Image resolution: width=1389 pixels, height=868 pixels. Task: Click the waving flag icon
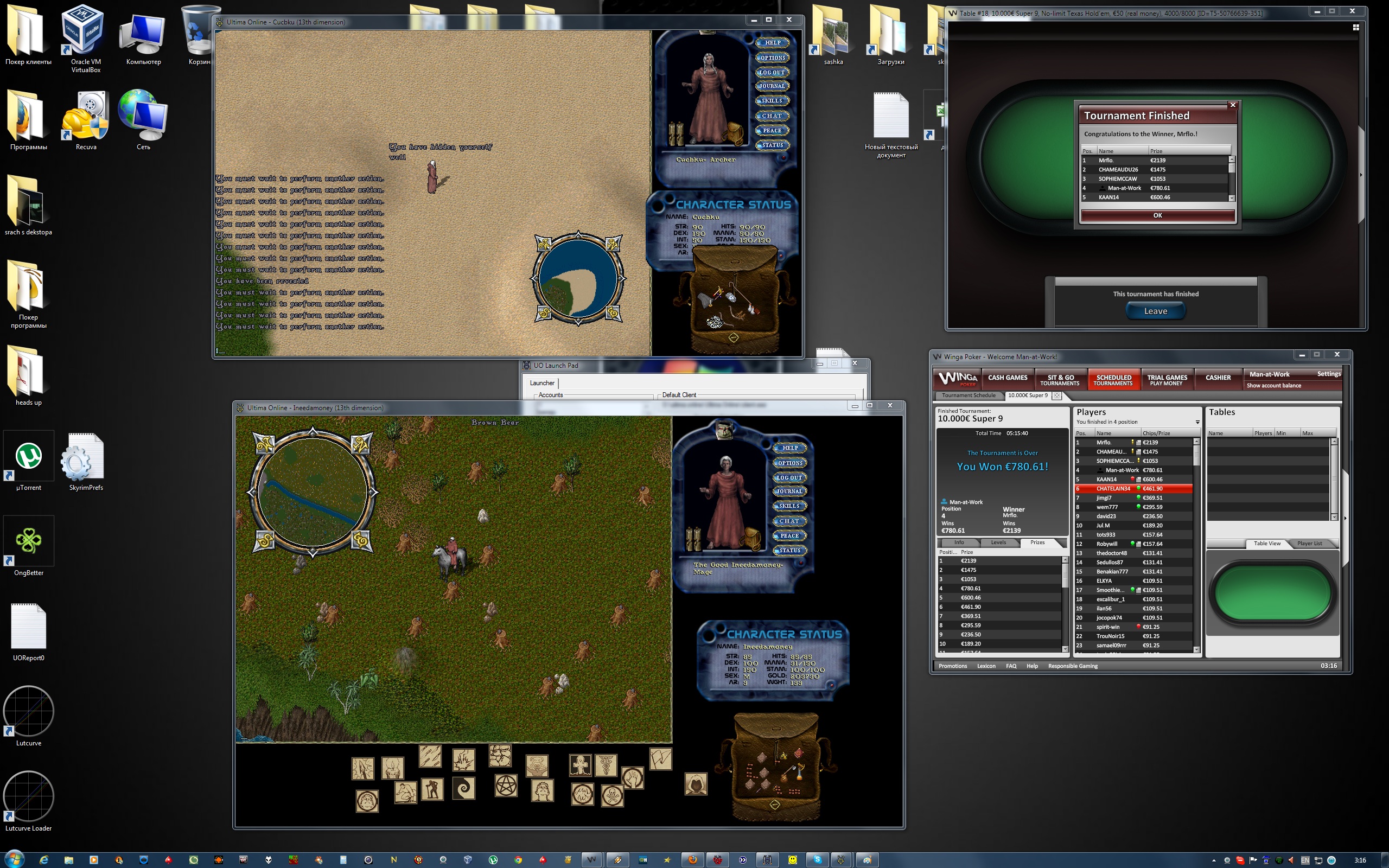(661, 759)
